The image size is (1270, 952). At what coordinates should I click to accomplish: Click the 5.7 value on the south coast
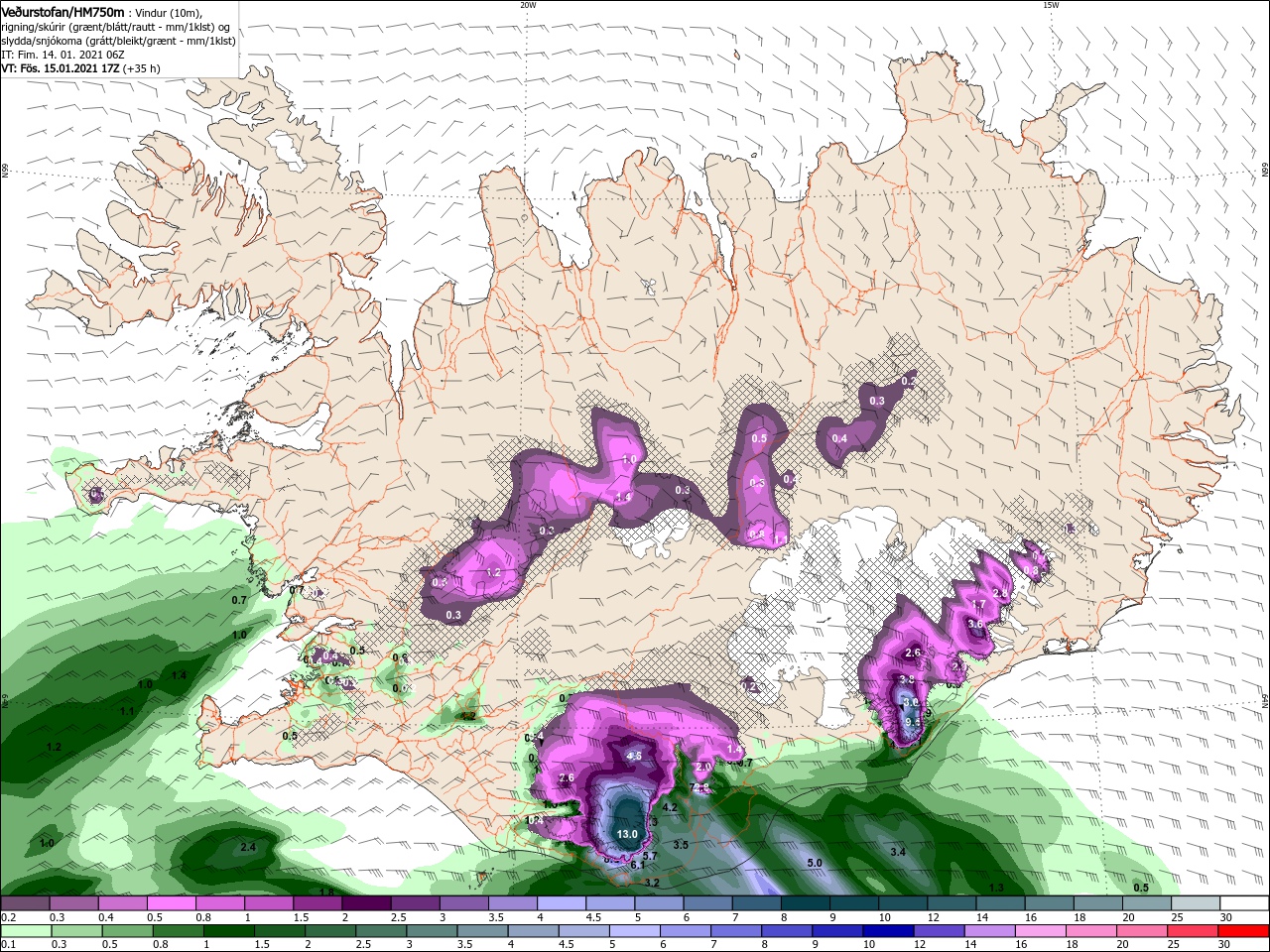(x=651, y=855)
